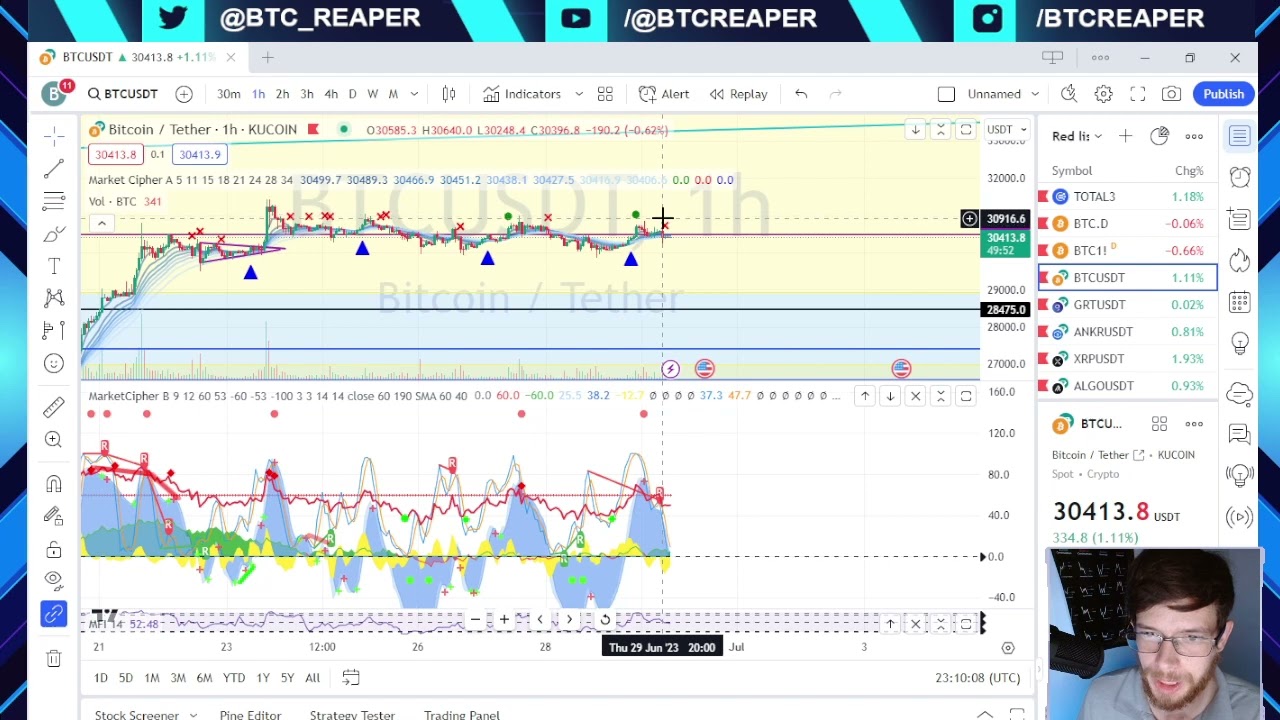Open the Strategy Tester tab
1280x720 pixels.
coord(352,713)
